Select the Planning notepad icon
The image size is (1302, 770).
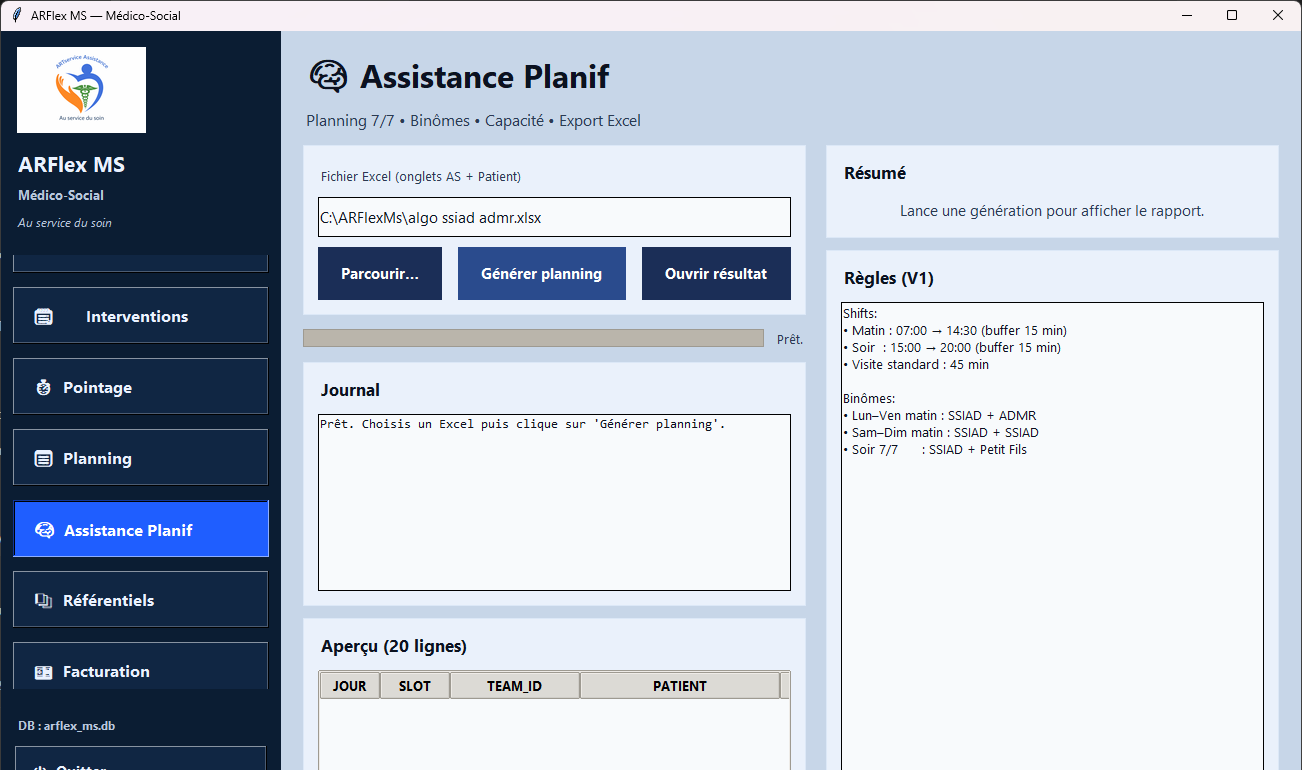tap(44, 457)
